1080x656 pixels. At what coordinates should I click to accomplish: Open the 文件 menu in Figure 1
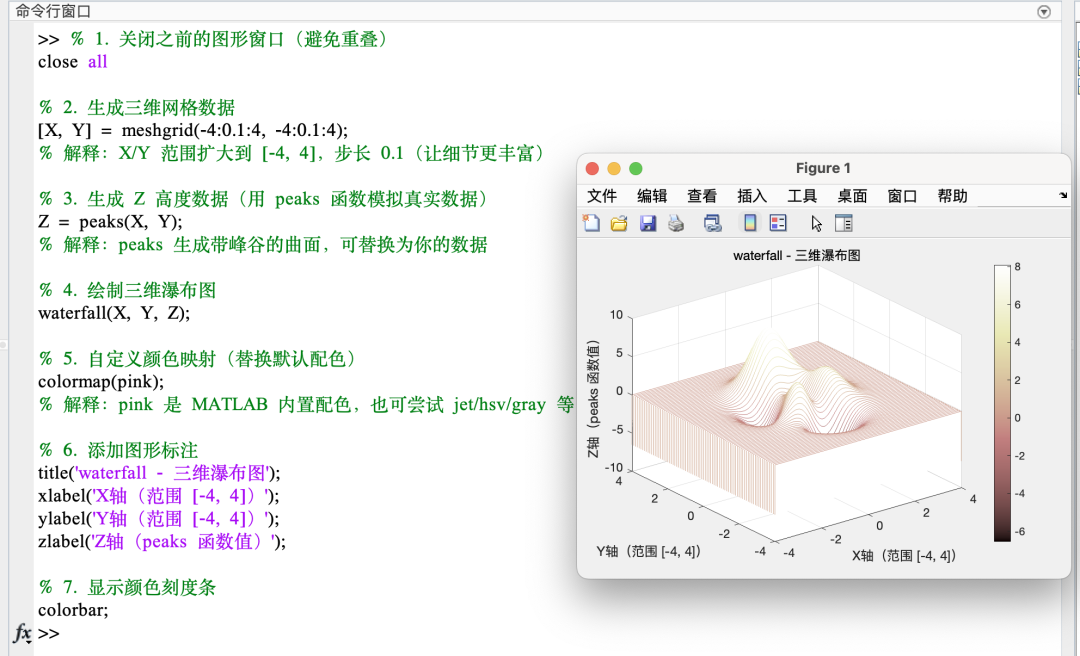coord(601,196)
